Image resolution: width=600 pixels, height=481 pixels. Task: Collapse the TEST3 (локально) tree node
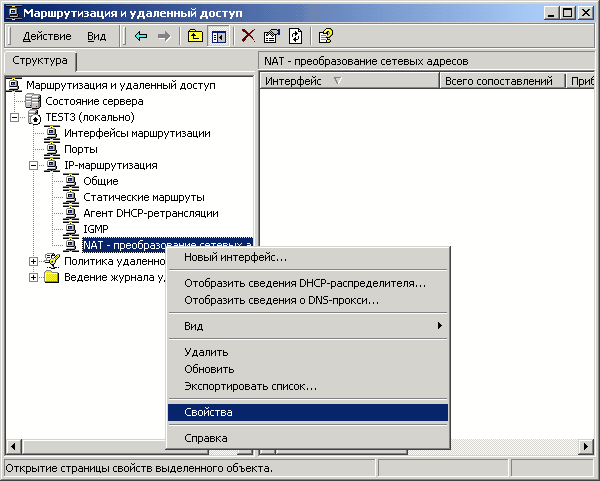[x=16, y=117]
